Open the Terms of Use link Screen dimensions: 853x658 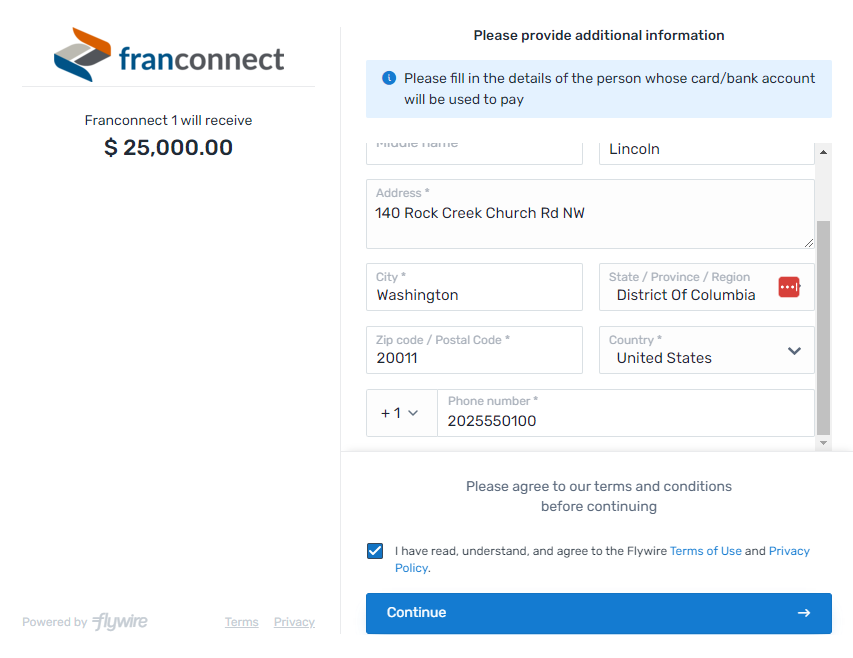706,551
